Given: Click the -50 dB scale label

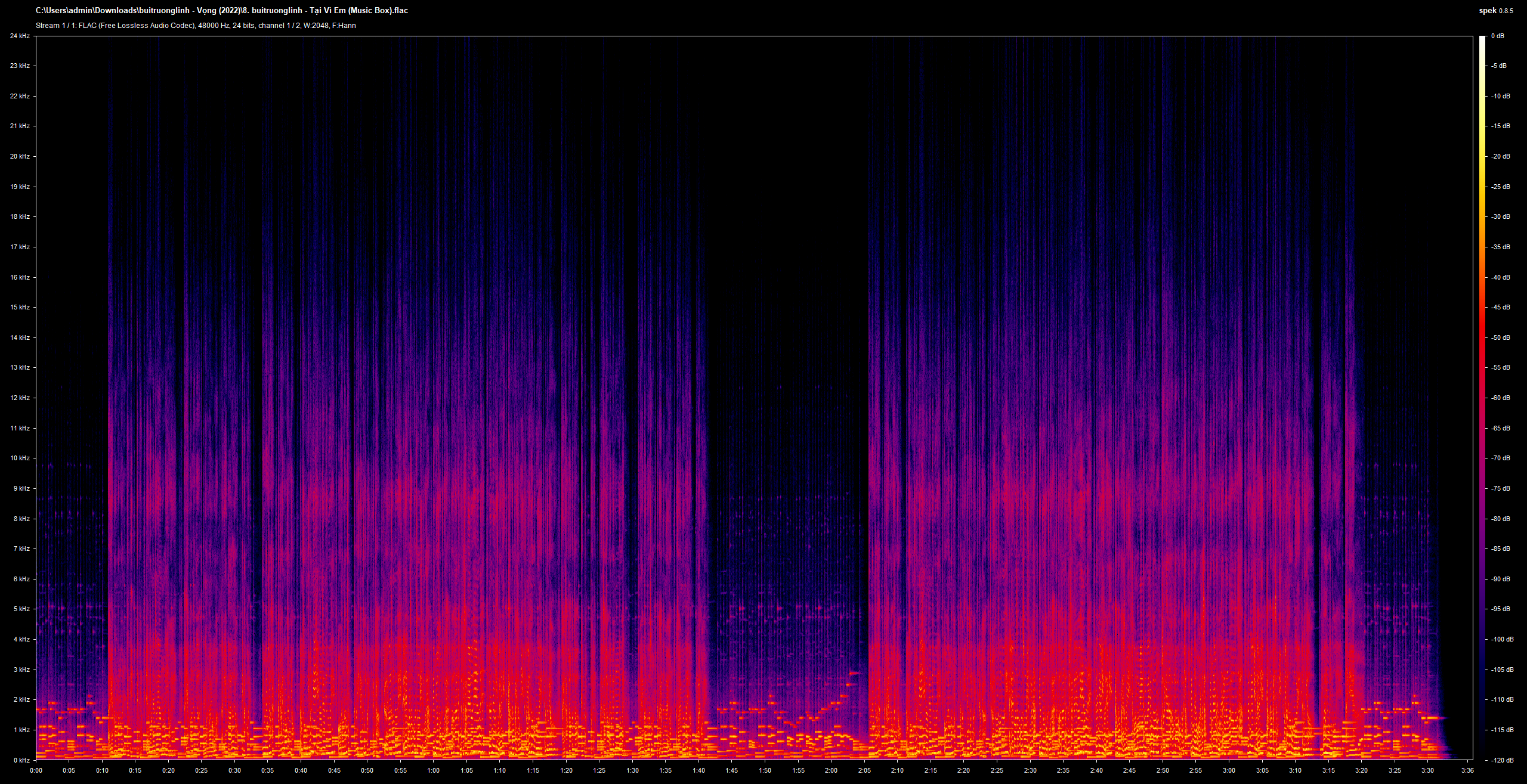Looking at the screenshot, I should click(1501, 337).
